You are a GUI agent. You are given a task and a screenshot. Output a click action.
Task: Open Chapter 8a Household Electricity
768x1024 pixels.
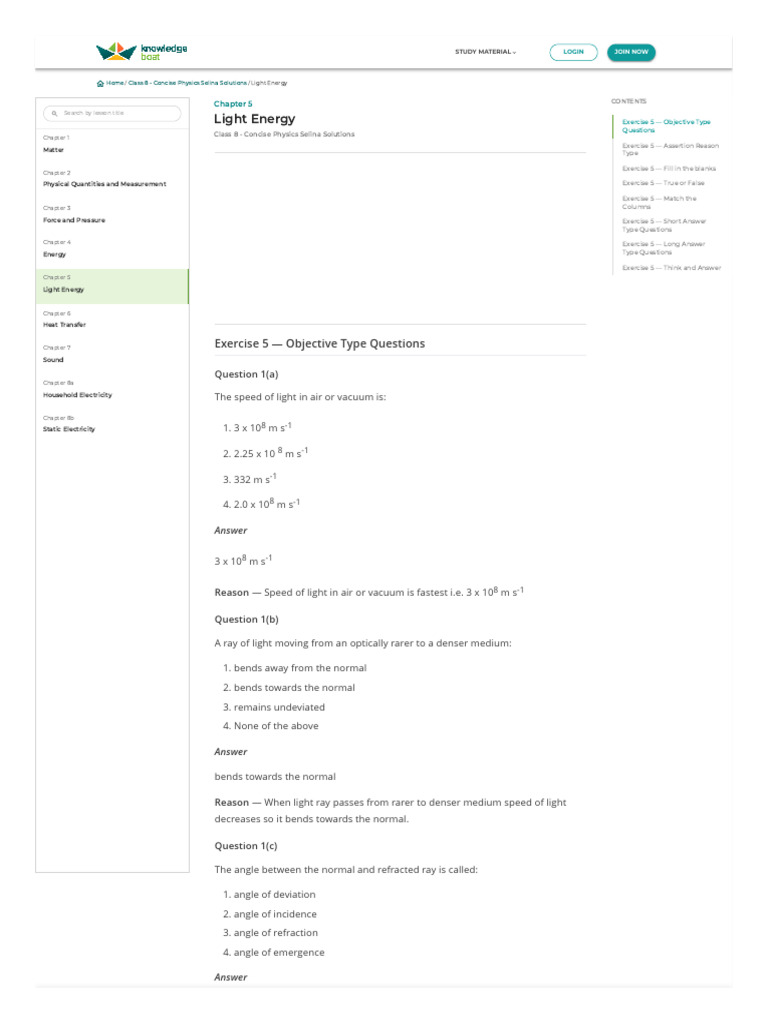(x=77, y=394)
